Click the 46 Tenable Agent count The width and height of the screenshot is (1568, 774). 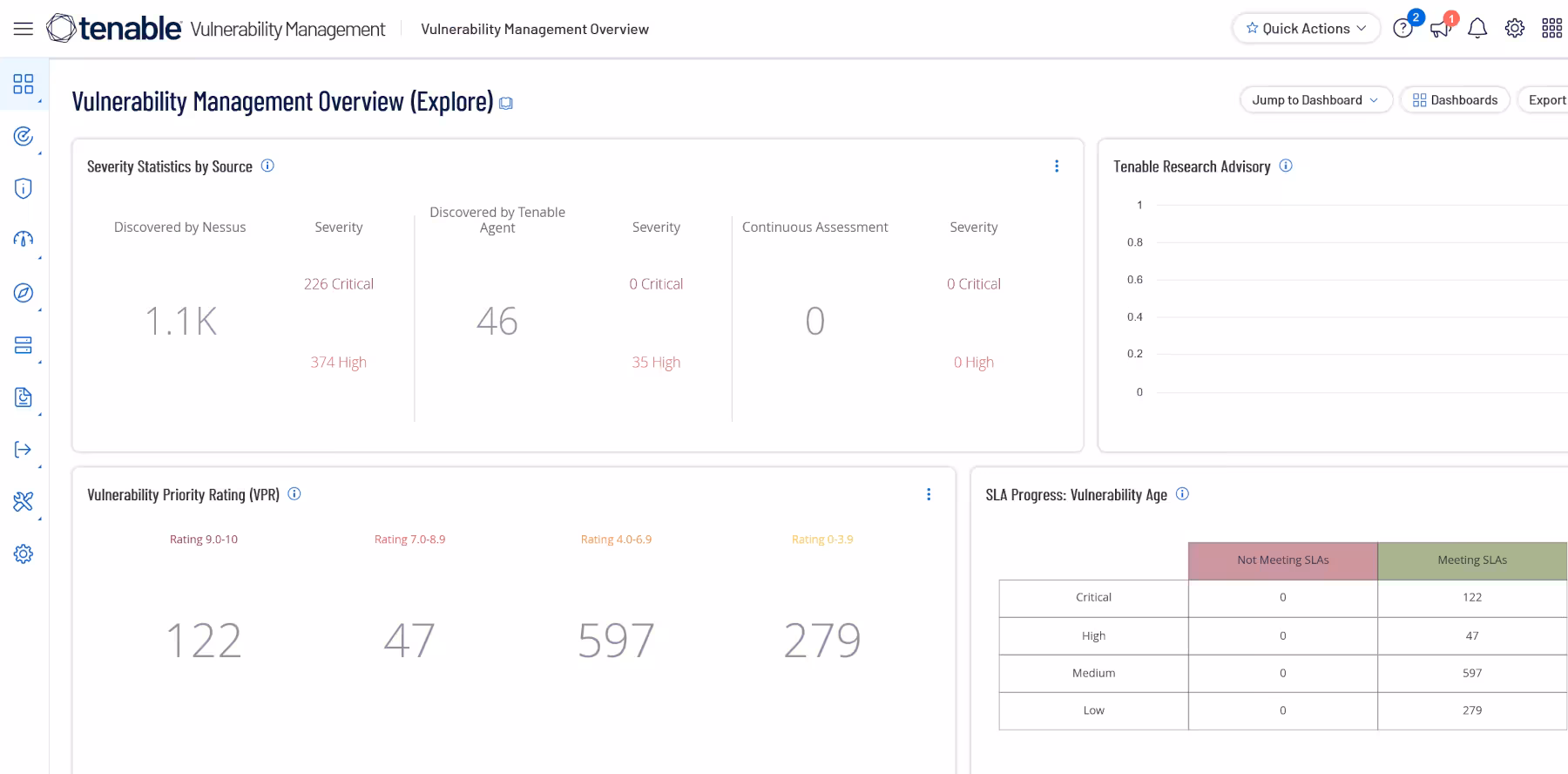[x=497, y=322]
